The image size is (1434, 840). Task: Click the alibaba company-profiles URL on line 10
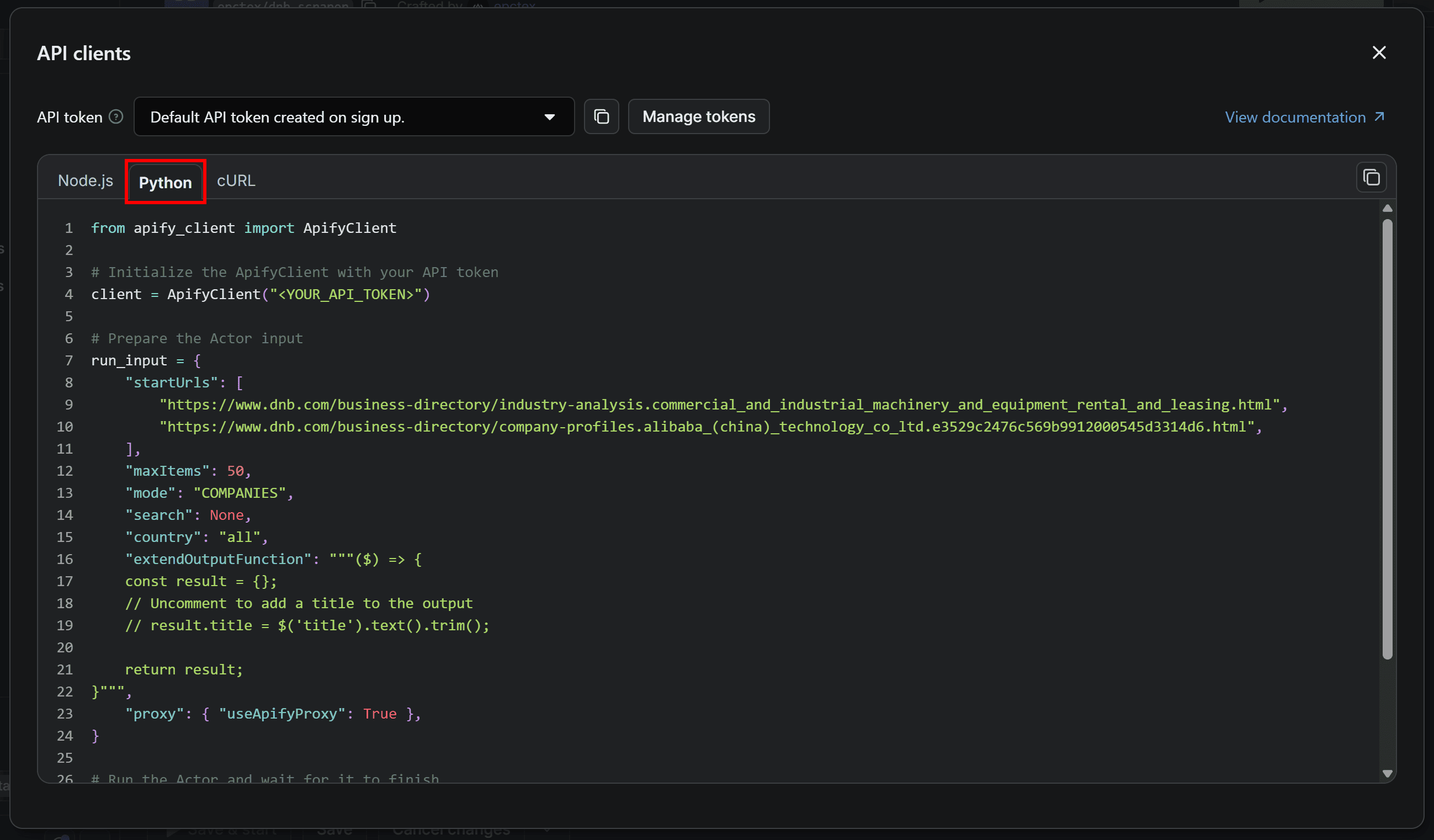[707, 427]
